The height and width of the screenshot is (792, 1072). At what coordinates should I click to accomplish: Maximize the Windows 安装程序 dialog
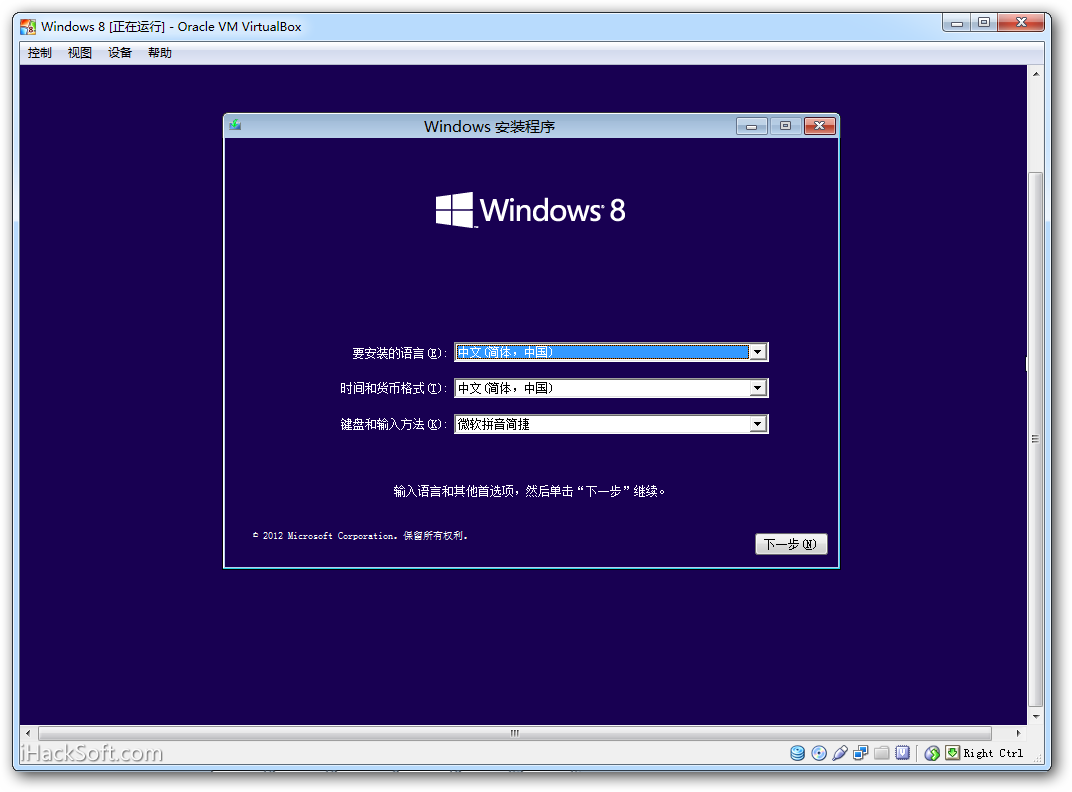pos(786,126)
